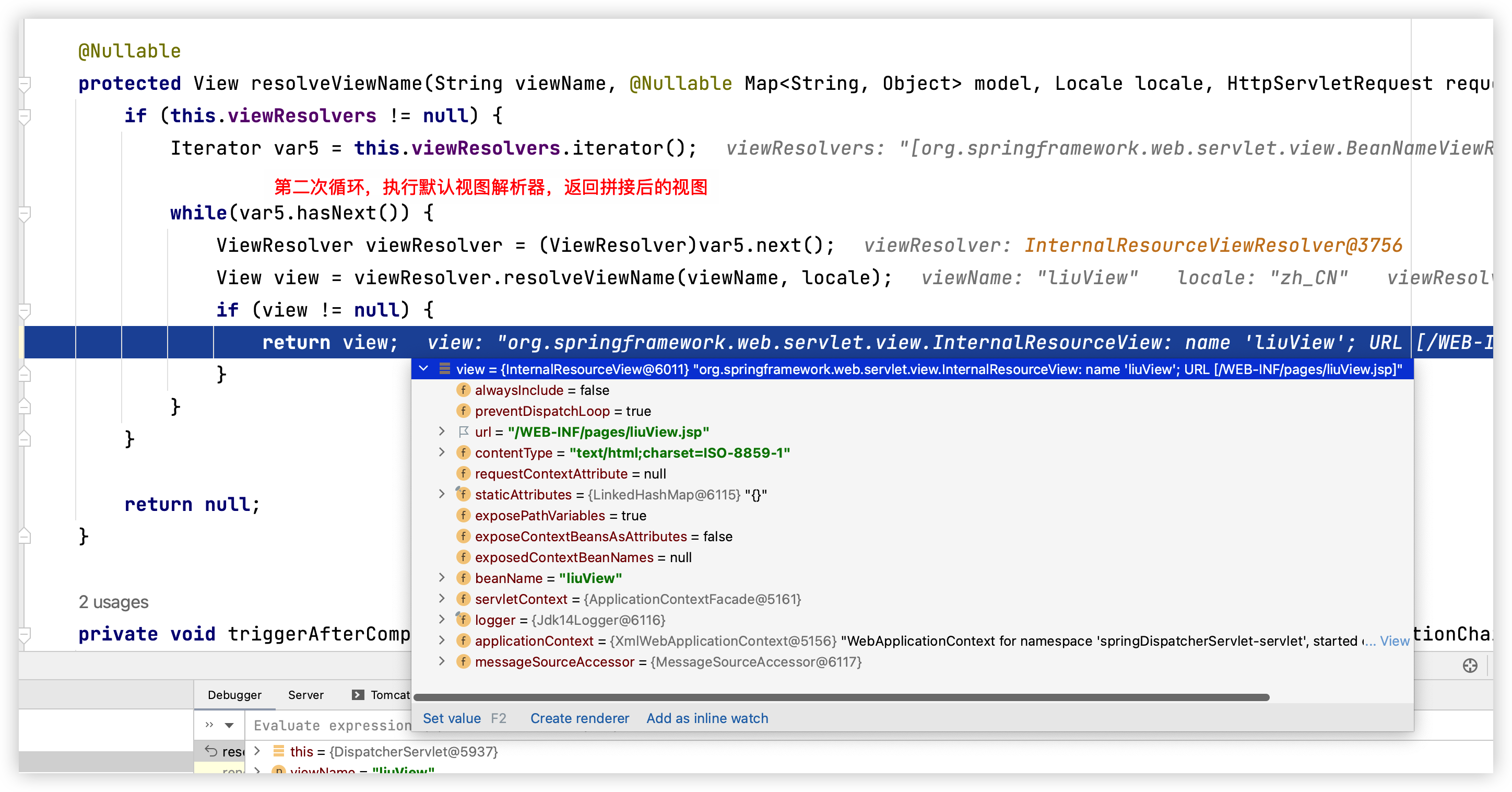Click the field icon beside logger
This screenshot has height=792, width=1512.
(463, 619)
